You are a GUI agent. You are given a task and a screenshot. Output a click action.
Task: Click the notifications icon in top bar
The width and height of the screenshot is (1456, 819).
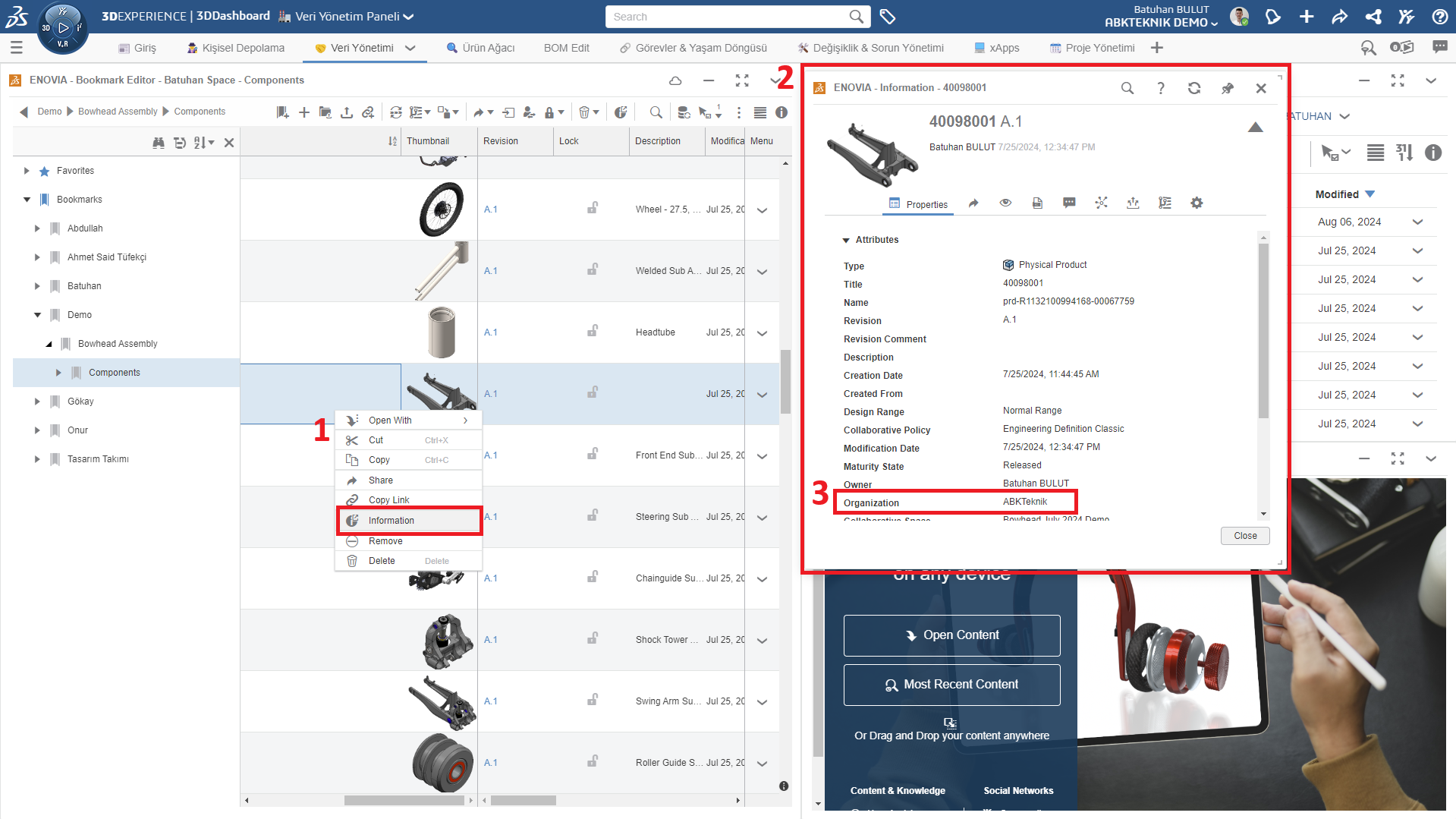(x=1272, y=17)
